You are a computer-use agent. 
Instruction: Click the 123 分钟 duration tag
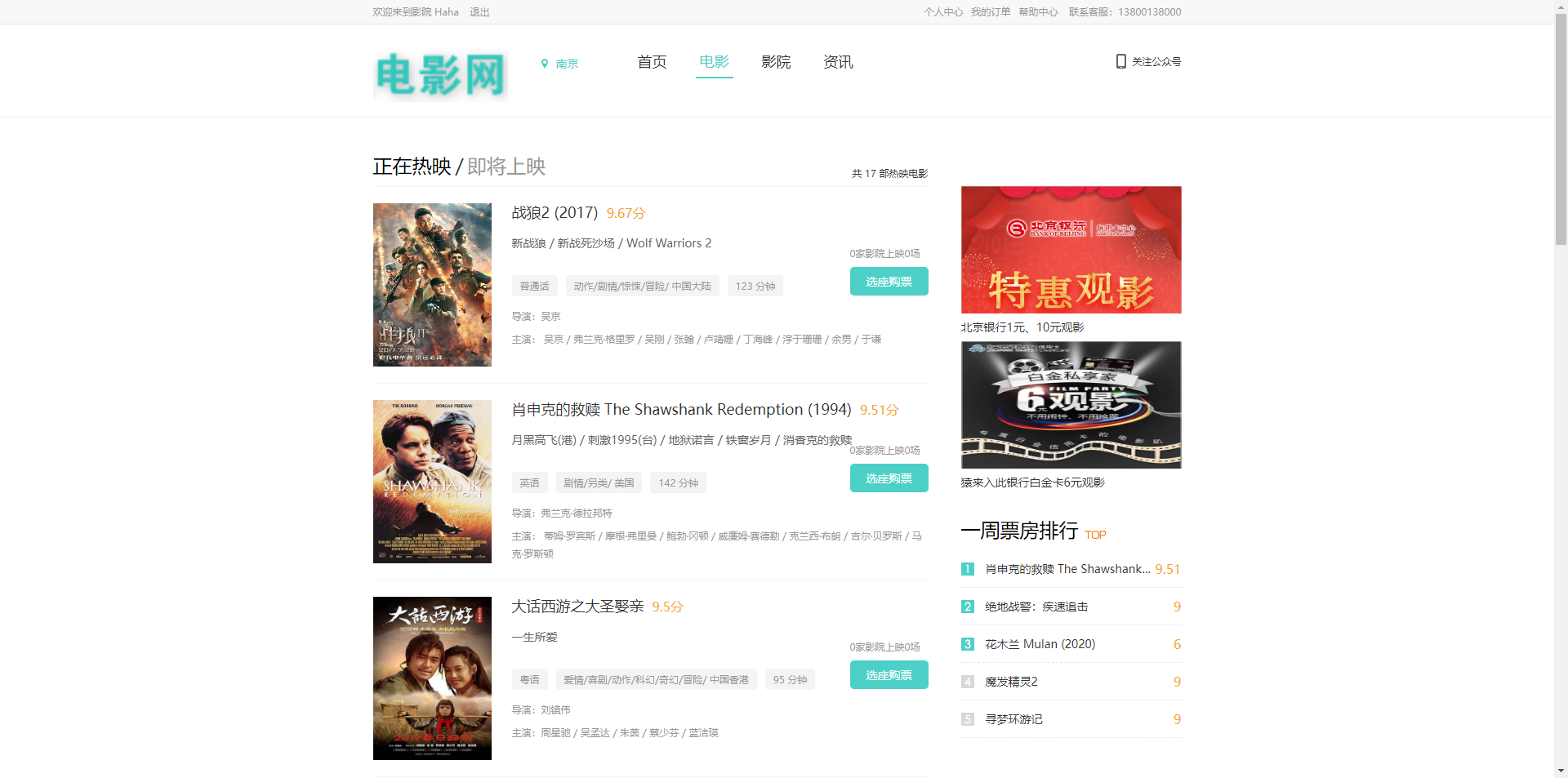[755, 286]
